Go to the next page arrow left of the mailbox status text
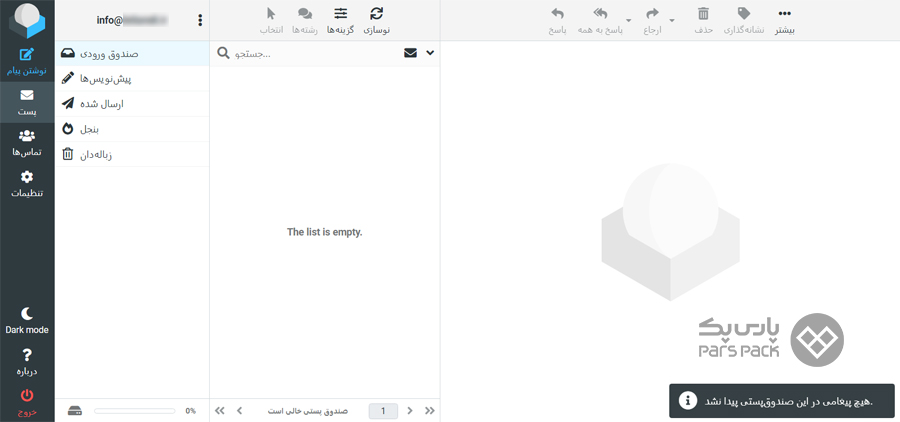Viewport: 900px width, 422px height. point(240,411)
